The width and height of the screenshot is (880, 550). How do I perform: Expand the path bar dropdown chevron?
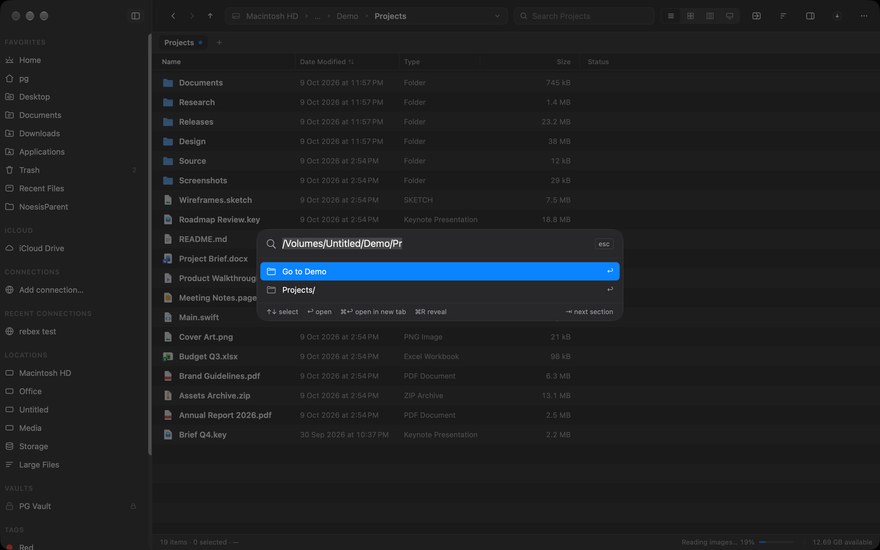tap(497, 16)
